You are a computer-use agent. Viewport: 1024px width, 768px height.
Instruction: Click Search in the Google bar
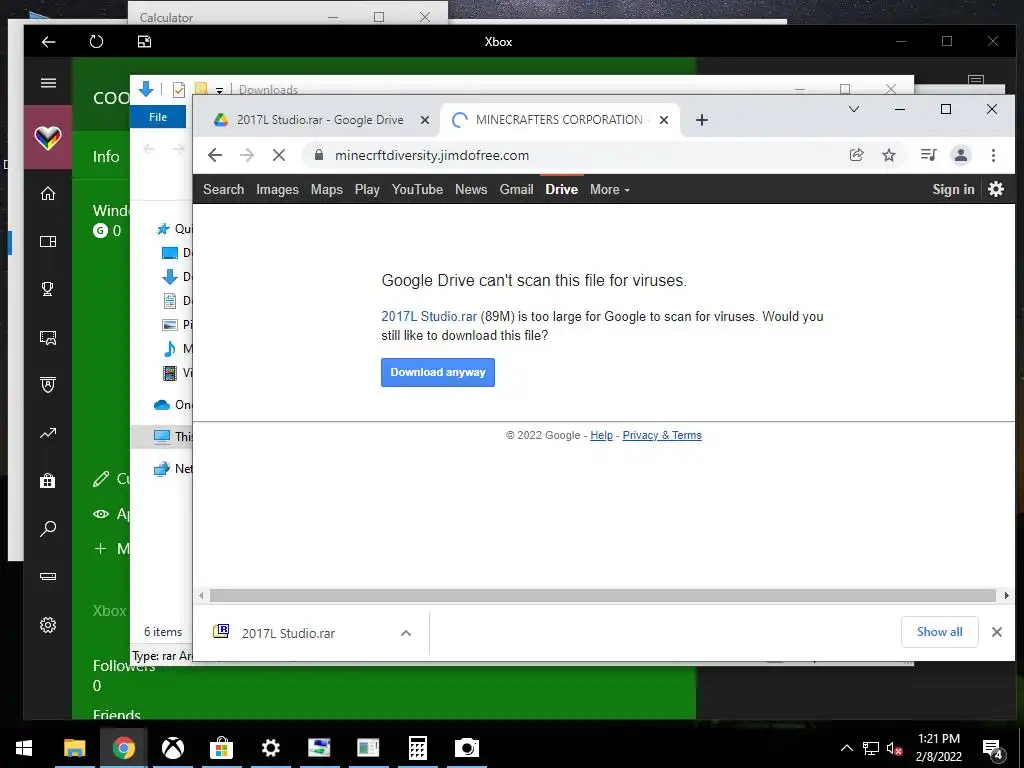click(223, 189)
